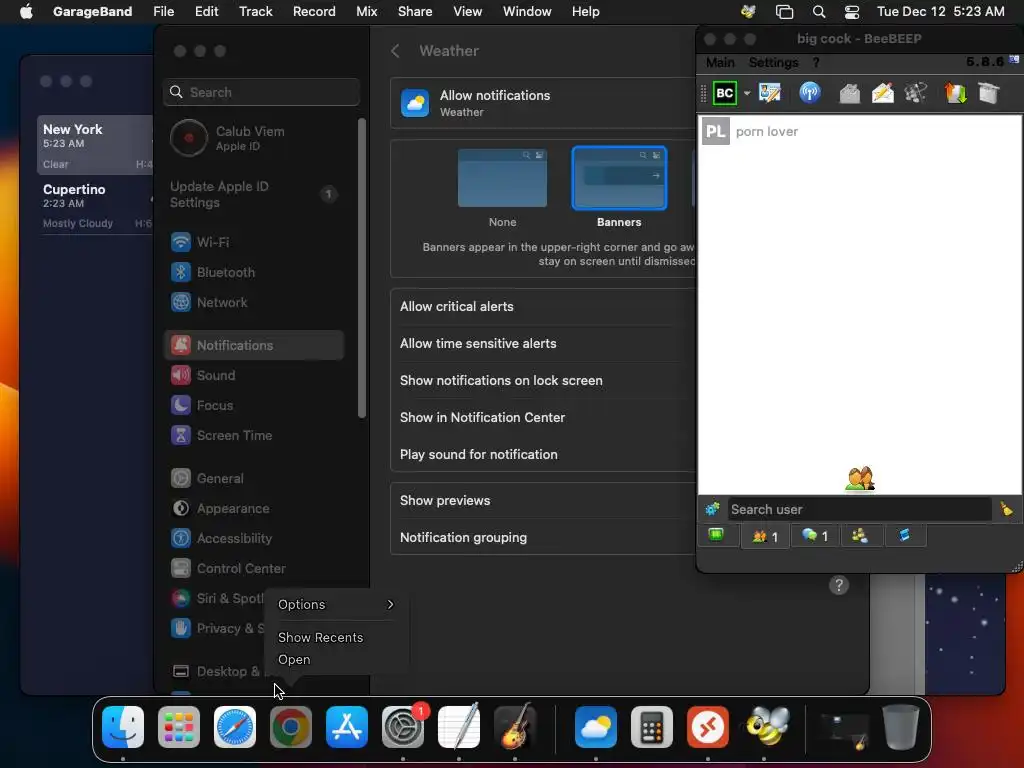Click the gray network nodes icon in BeeBEEP toolbar

916,93
